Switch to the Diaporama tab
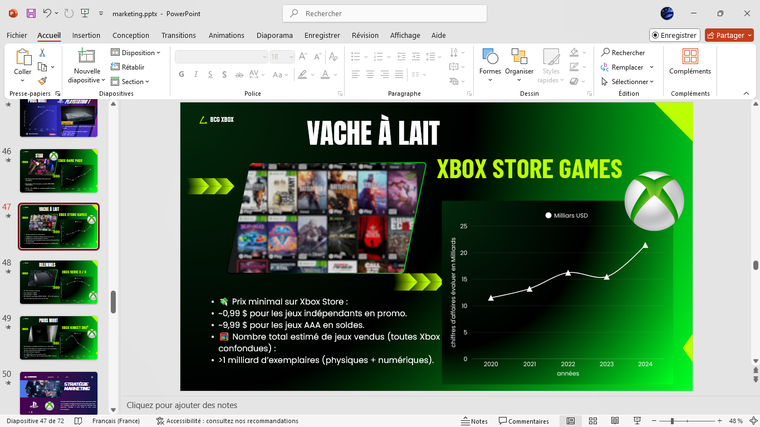Viewport: 760px width, 427px height. (x=274, y=35)
